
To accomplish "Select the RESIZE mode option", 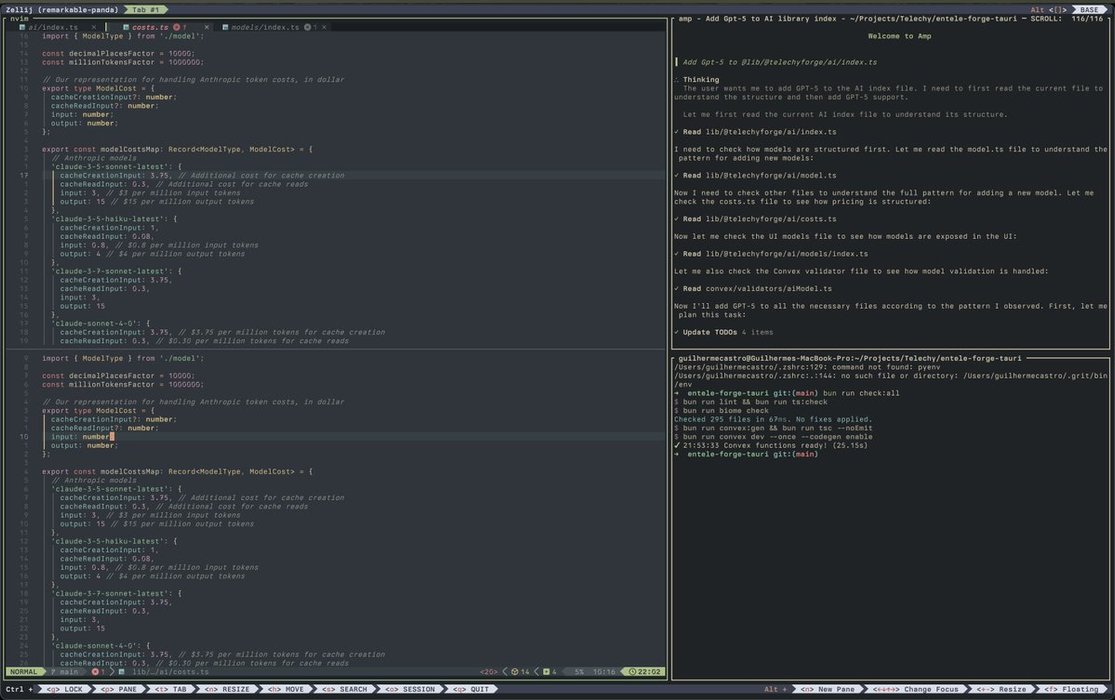I will point(227,689).
